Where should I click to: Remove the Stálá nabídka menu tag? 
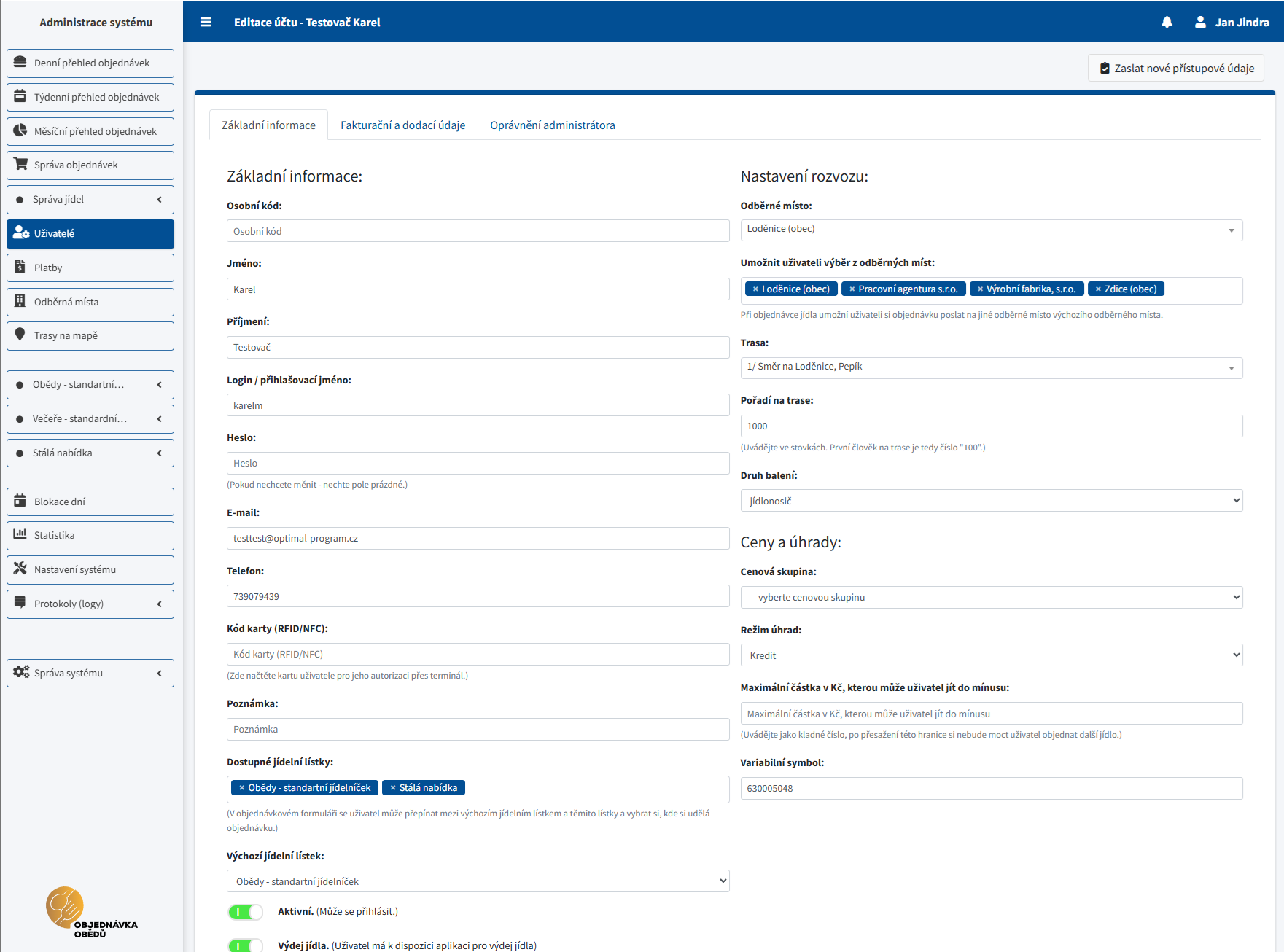coord(393,788)
